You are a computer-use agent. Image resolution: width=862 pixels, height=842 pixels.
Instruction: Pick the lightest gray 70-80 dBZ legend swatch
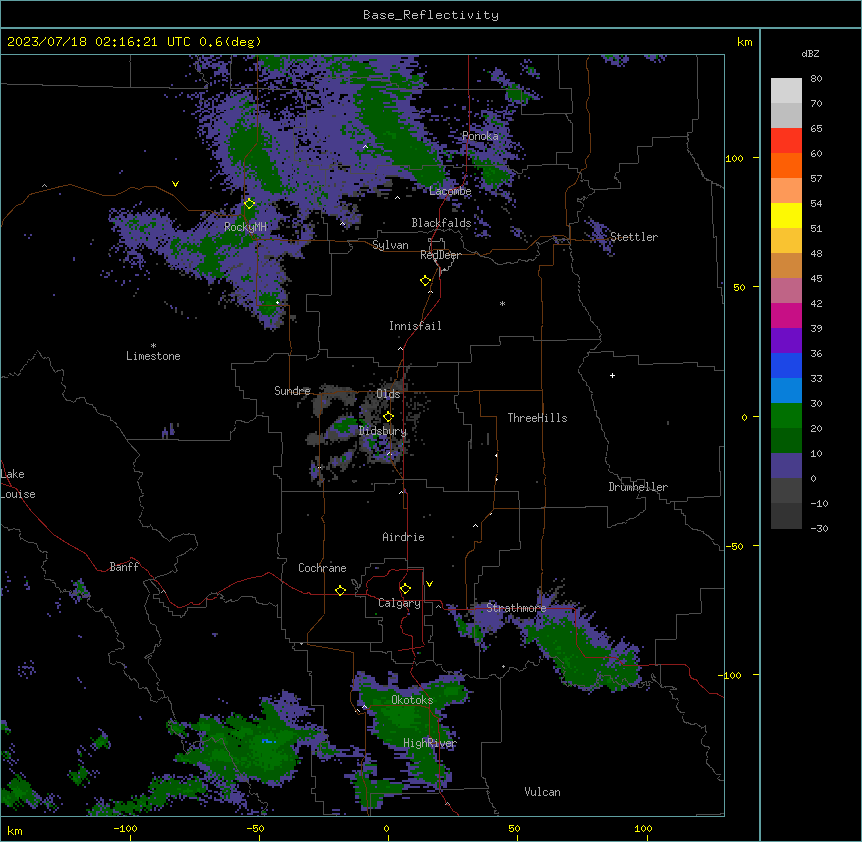pos(786,91)
